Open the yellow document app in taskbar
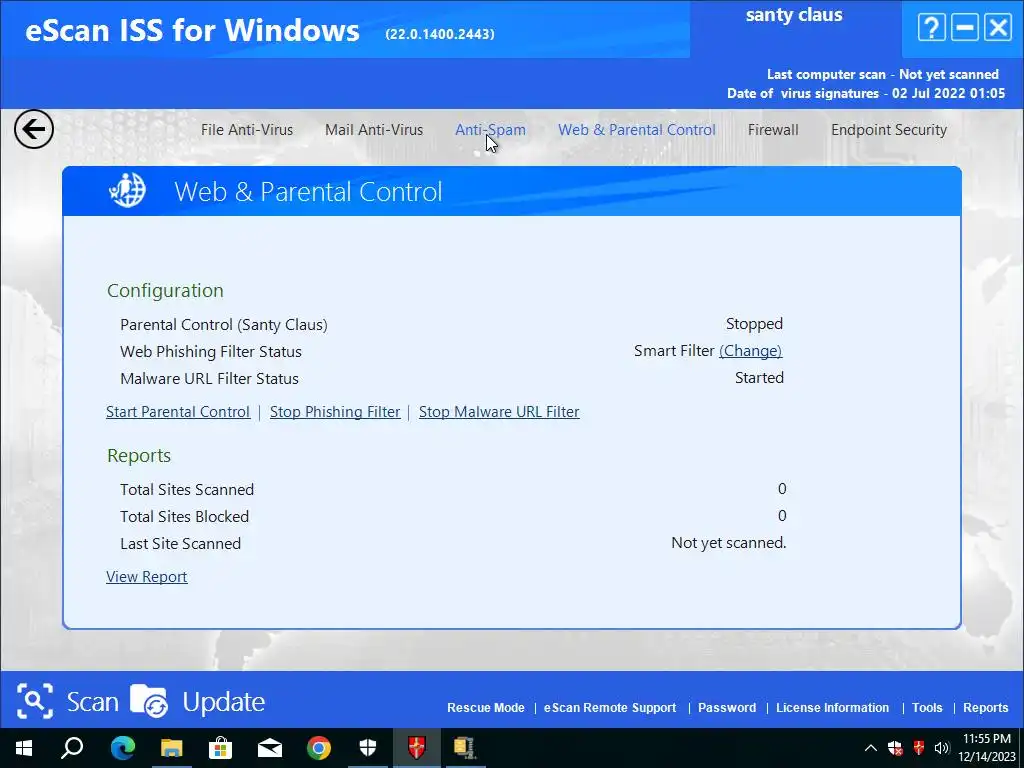The height and width of the screenshot is (768, 1024). [464, 748]
